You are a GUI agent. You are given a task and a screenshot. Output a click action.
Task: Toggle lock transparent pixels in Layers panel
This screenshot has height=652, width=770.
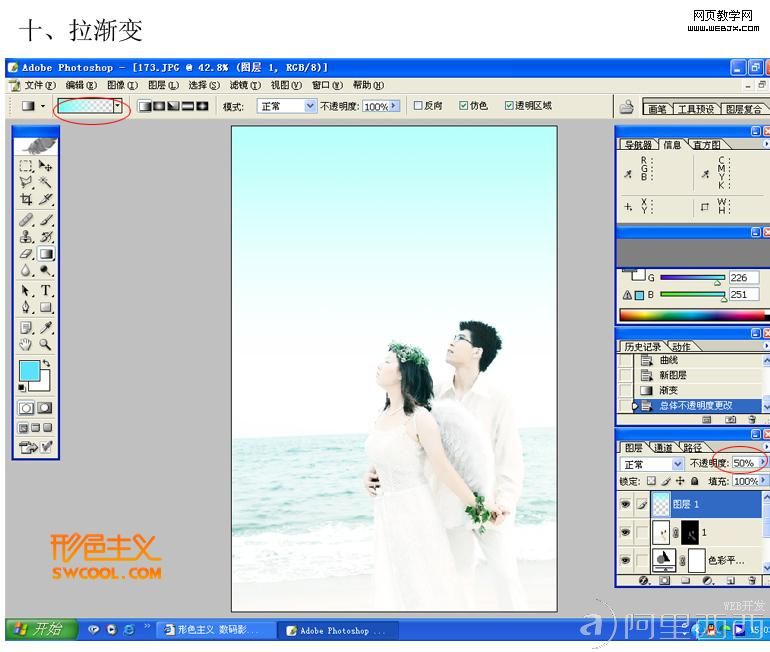651,481
